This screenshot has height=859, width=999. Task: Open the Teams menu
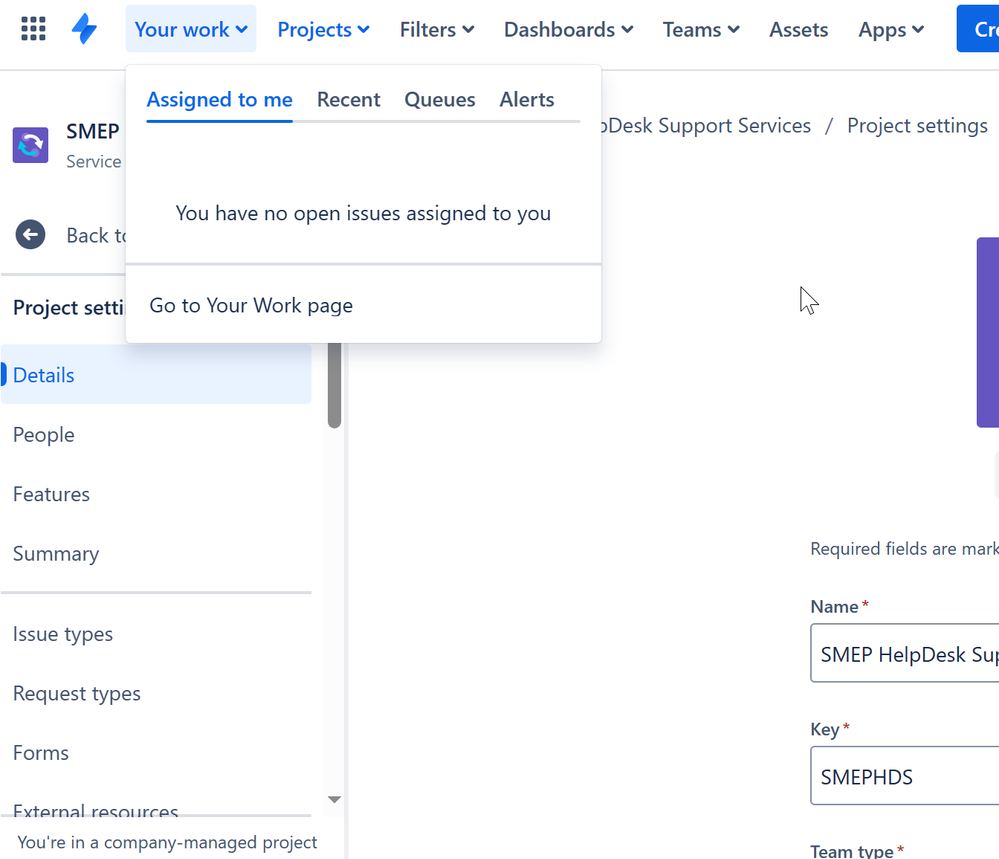click(x=699, y=29)
